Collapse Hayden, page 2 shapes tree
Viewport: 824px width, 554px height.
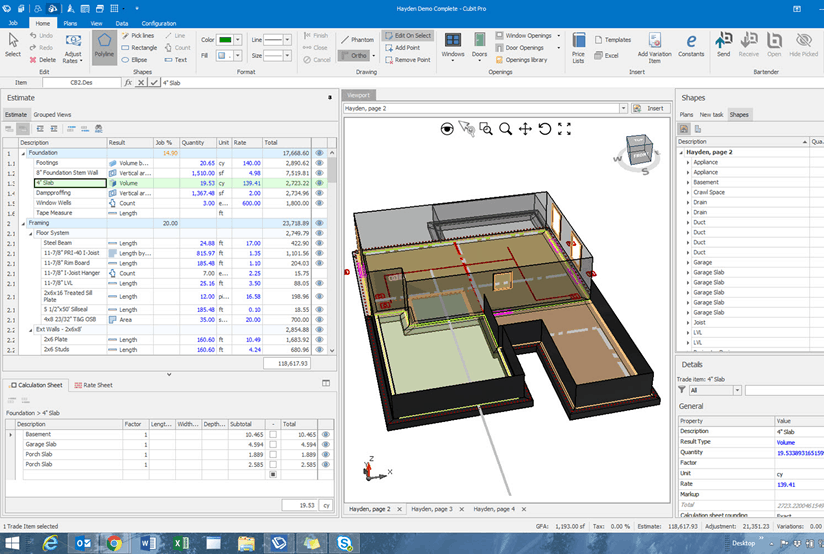pos(682,152)
